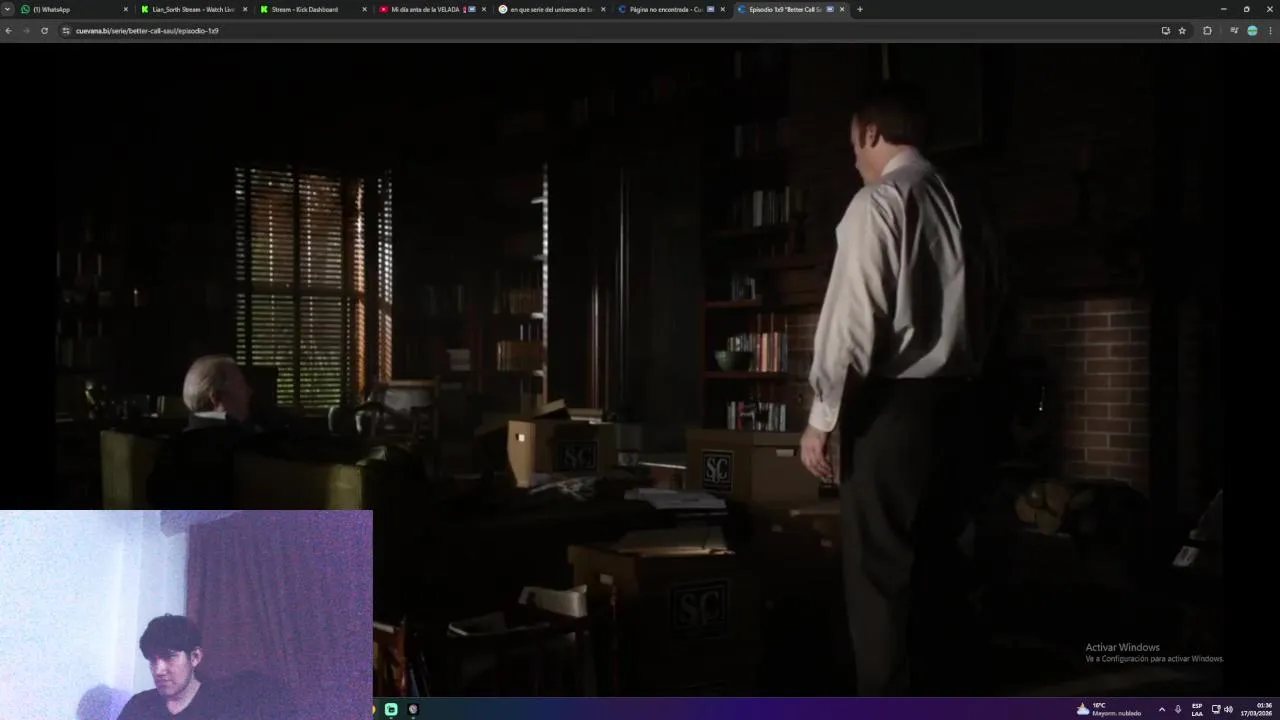
Task: Open a new browser tab
Action: click(x=860, y=9)
